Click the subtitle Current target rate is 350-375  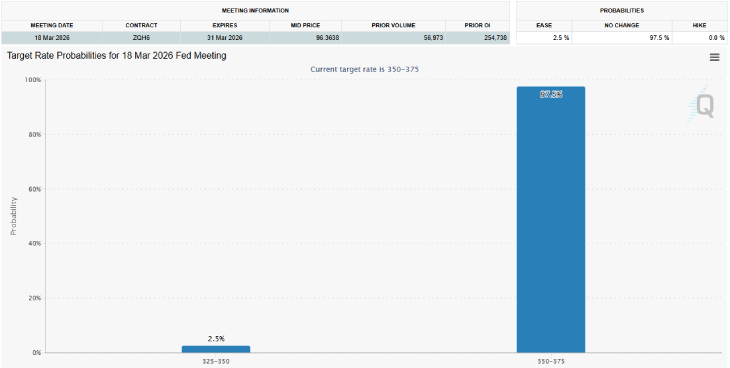point(365,69)
